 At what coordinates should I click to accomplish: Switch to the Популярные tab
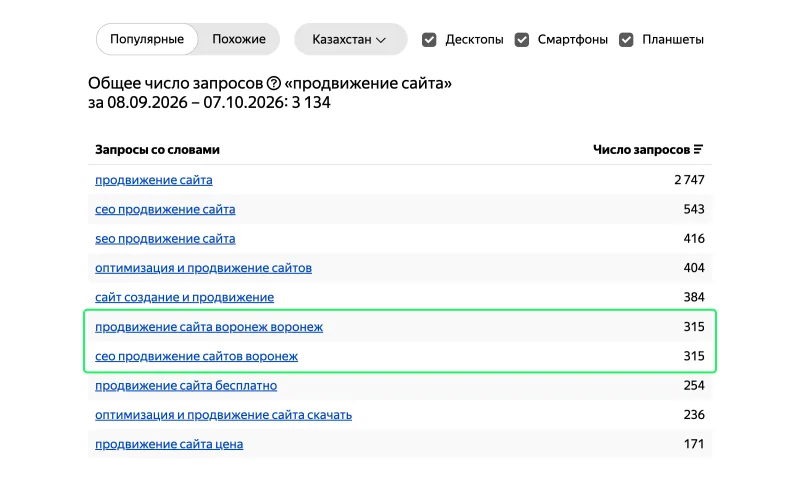[147, 39]
